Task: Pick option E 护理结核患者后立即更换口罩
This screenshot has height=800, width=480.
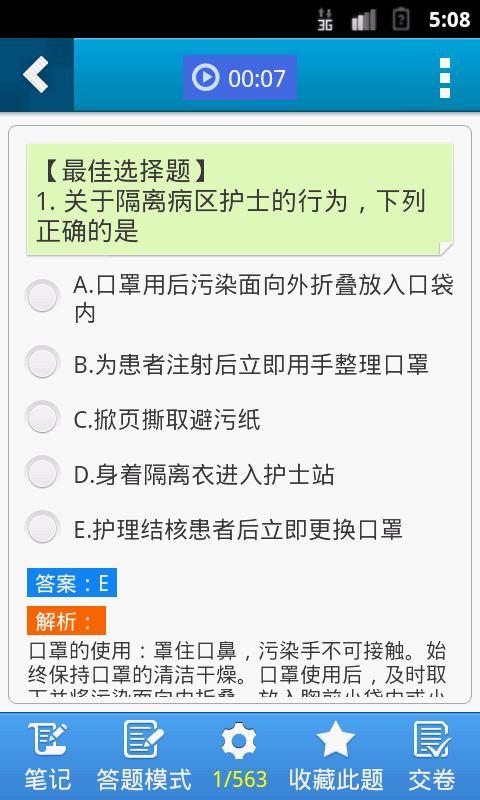Action: (238, 530)
